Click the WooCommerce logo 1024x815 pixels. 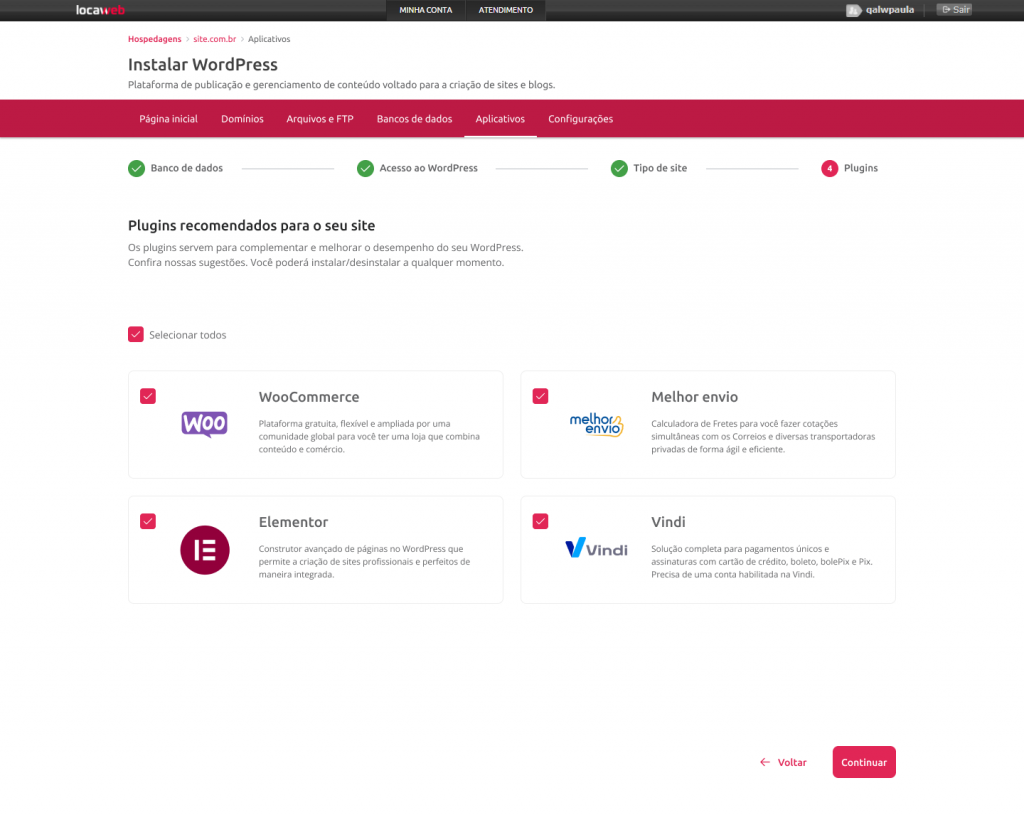(x=204, y=424)
